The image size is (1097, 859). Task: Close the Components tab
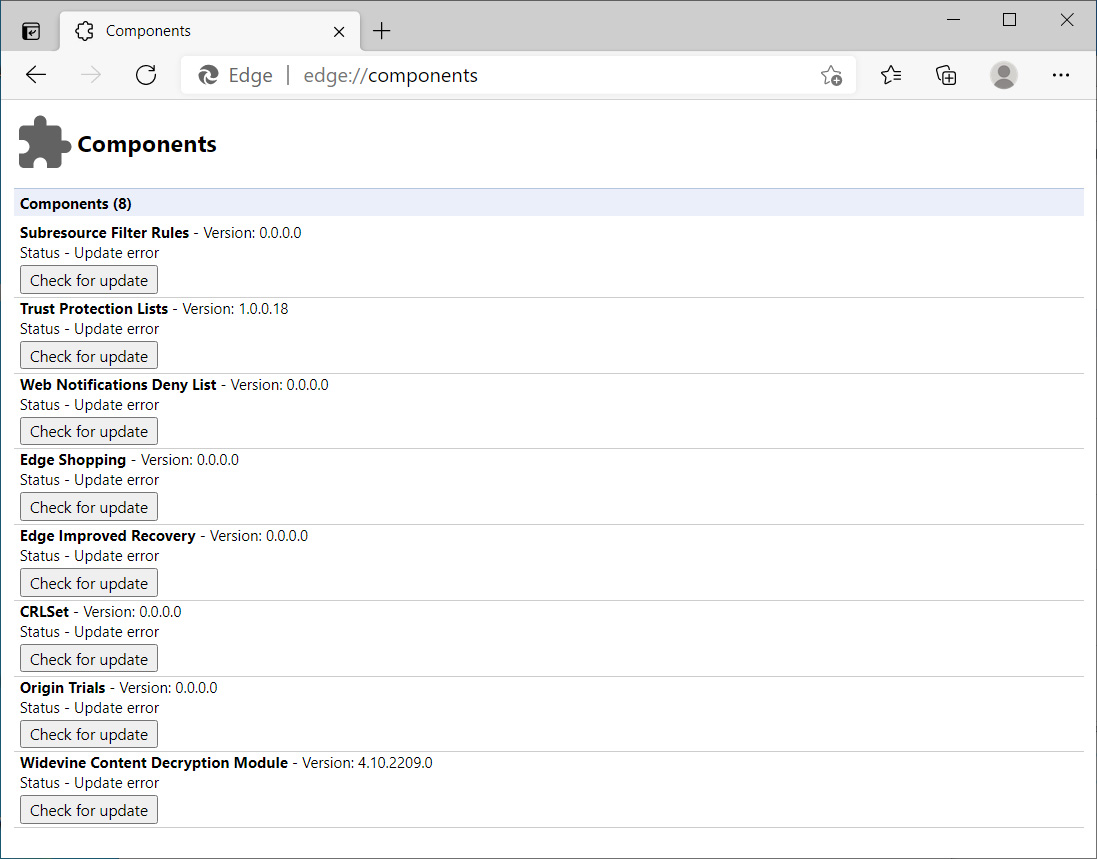(x=339, y=31)
